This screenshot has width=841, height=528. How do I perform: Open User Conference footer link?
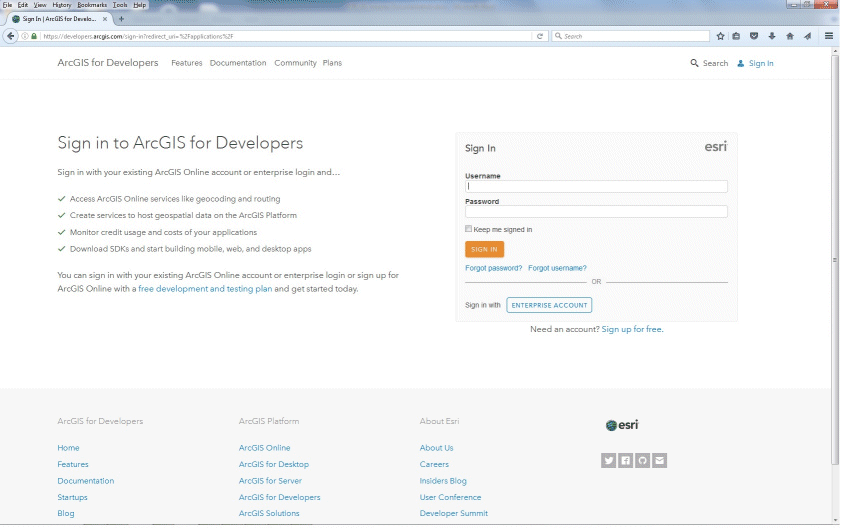[x=451, y=497]
